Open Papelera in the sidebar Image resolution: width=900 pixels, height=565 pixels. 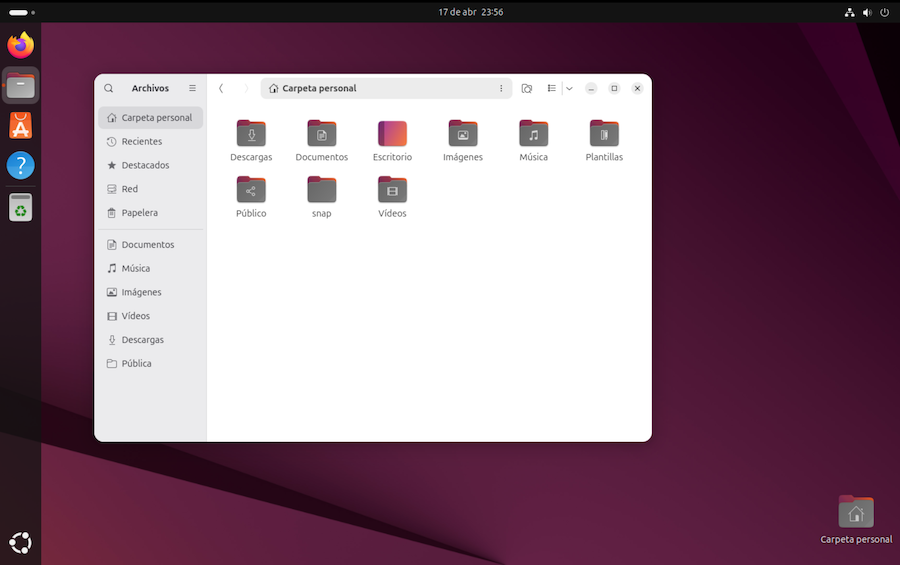click(x=139, y=213)
